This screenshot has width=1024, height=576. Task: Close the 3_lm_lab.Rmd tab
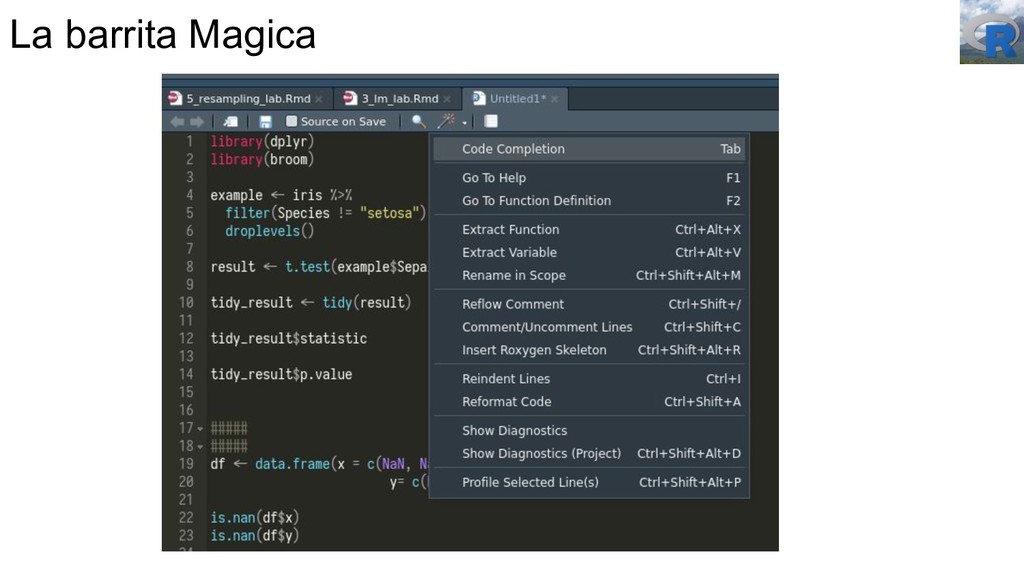447,99
